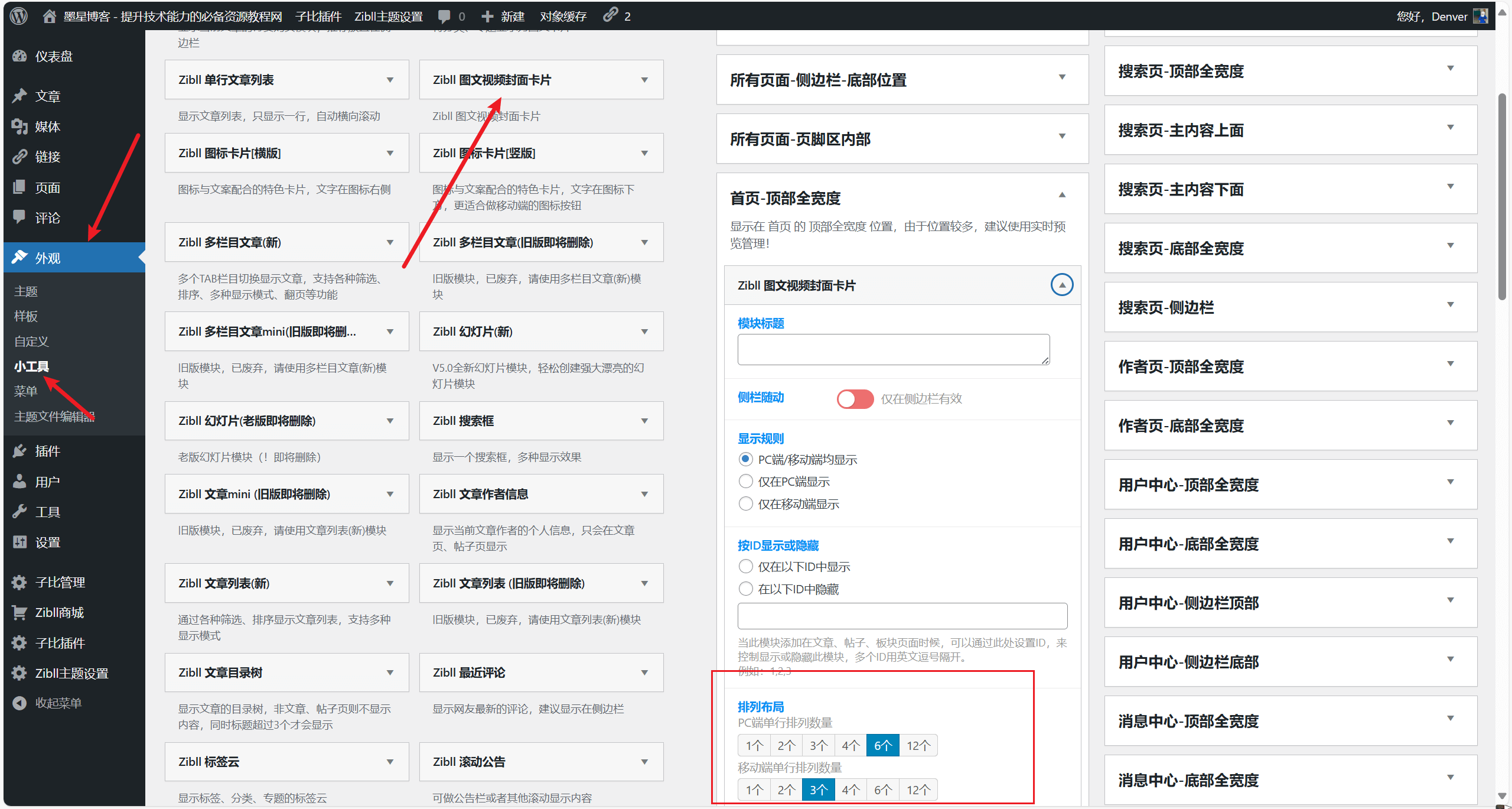
Task: Open the 样板 submenu item
Action: 26,316
